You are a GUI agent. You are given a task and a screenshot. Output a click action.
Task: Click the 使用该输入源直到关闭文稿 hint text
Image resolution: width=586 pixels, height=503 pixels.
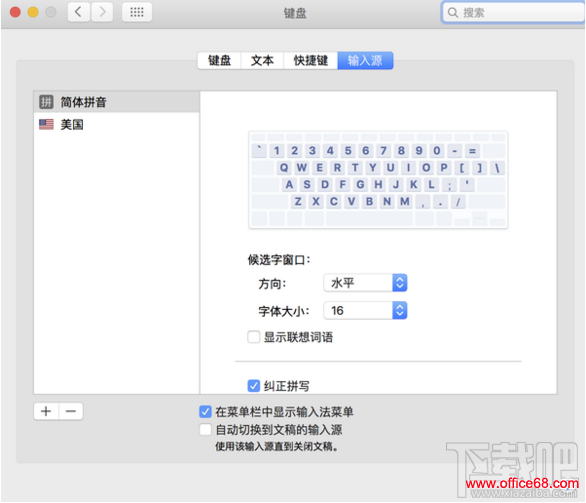(277, 447)
